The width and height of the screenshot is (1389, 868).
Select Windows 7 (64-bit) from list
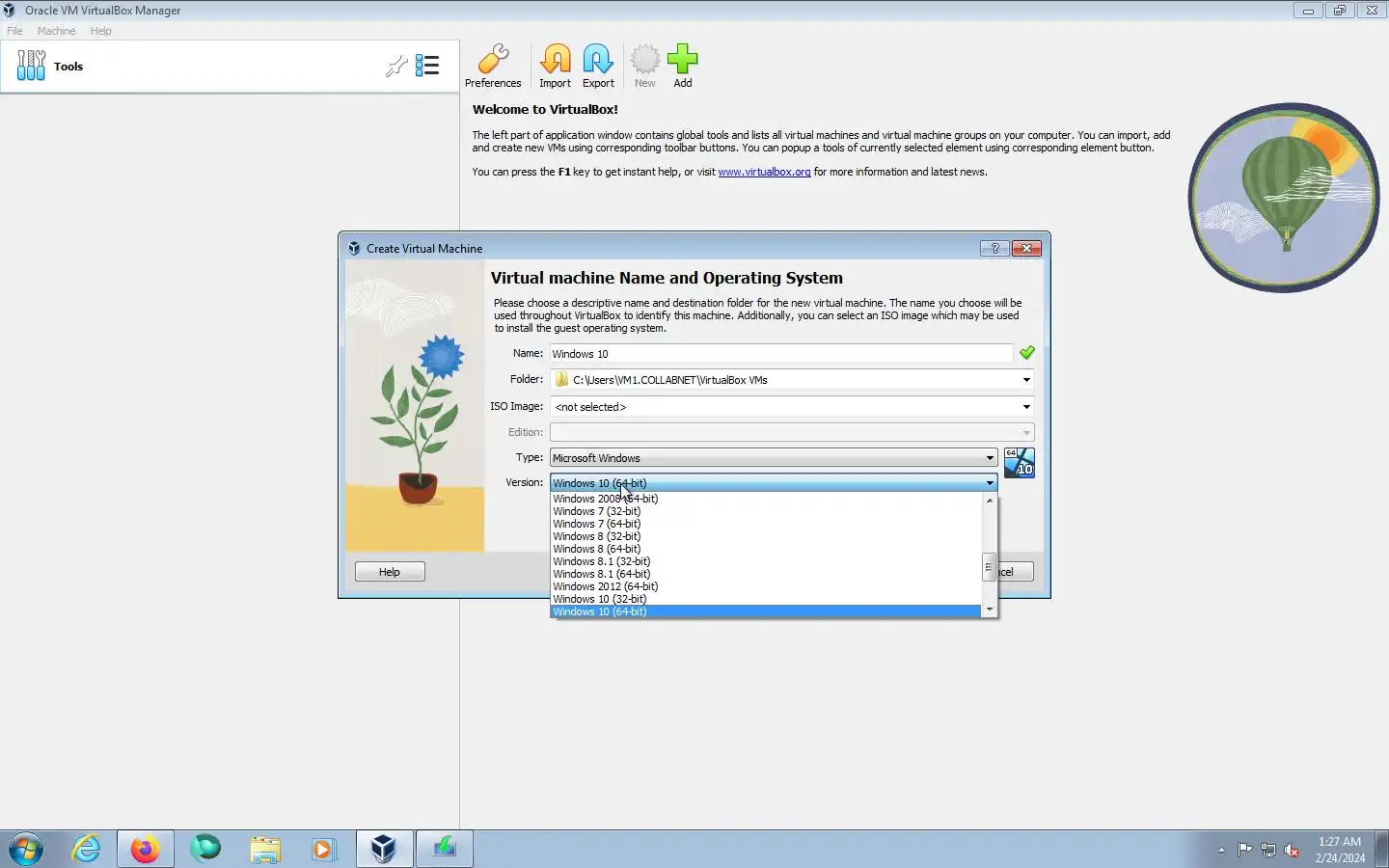point(766,524)
